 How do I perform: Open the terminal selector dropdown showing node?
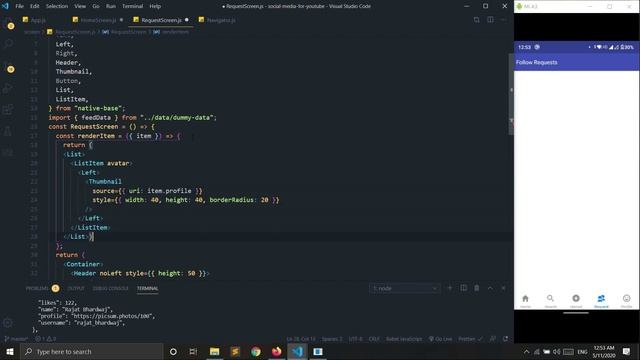(404, 288)
